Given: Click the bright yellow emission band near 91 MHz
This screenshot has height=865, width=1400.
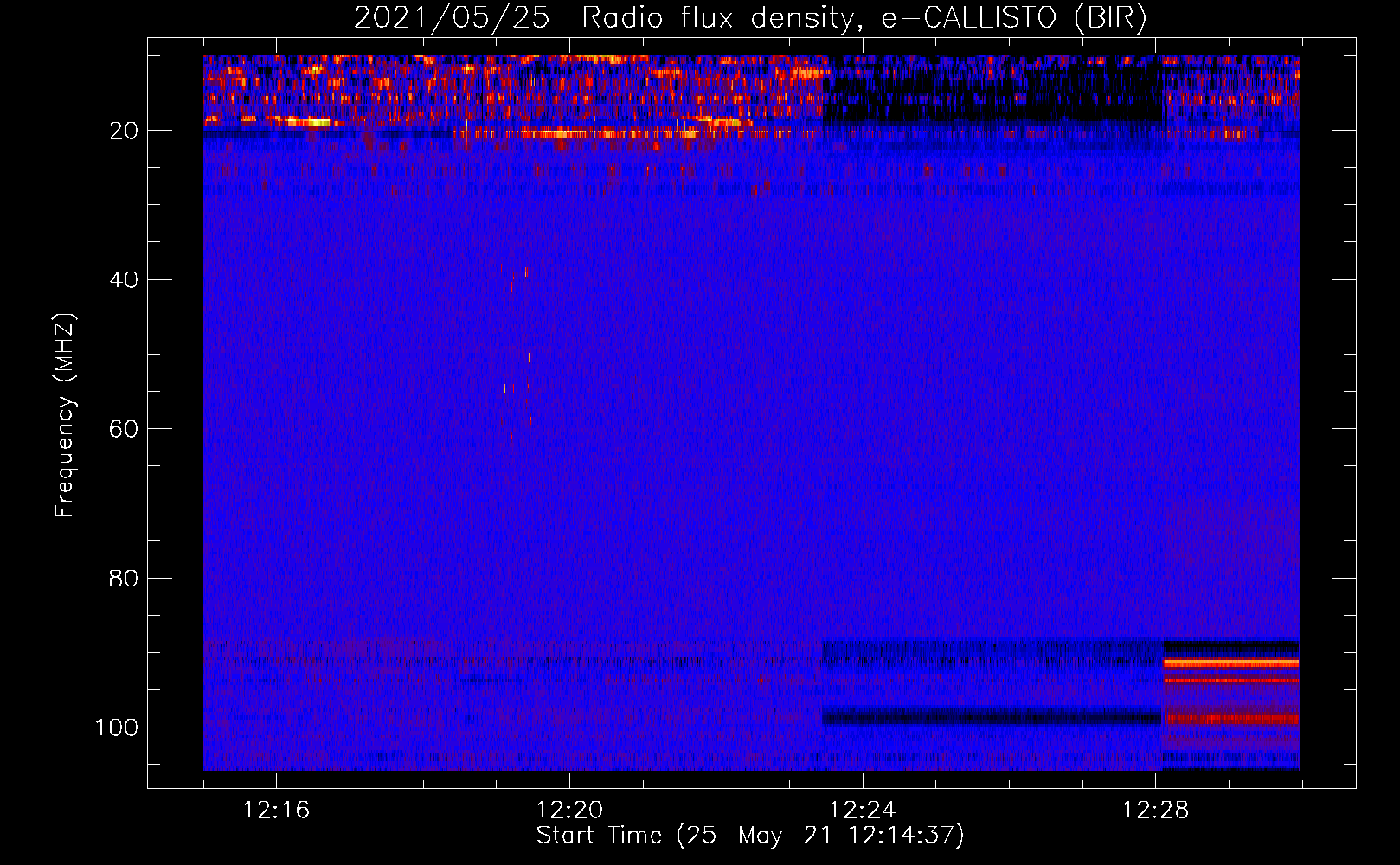Looking at the screenshot, I should pos(1230,663).
